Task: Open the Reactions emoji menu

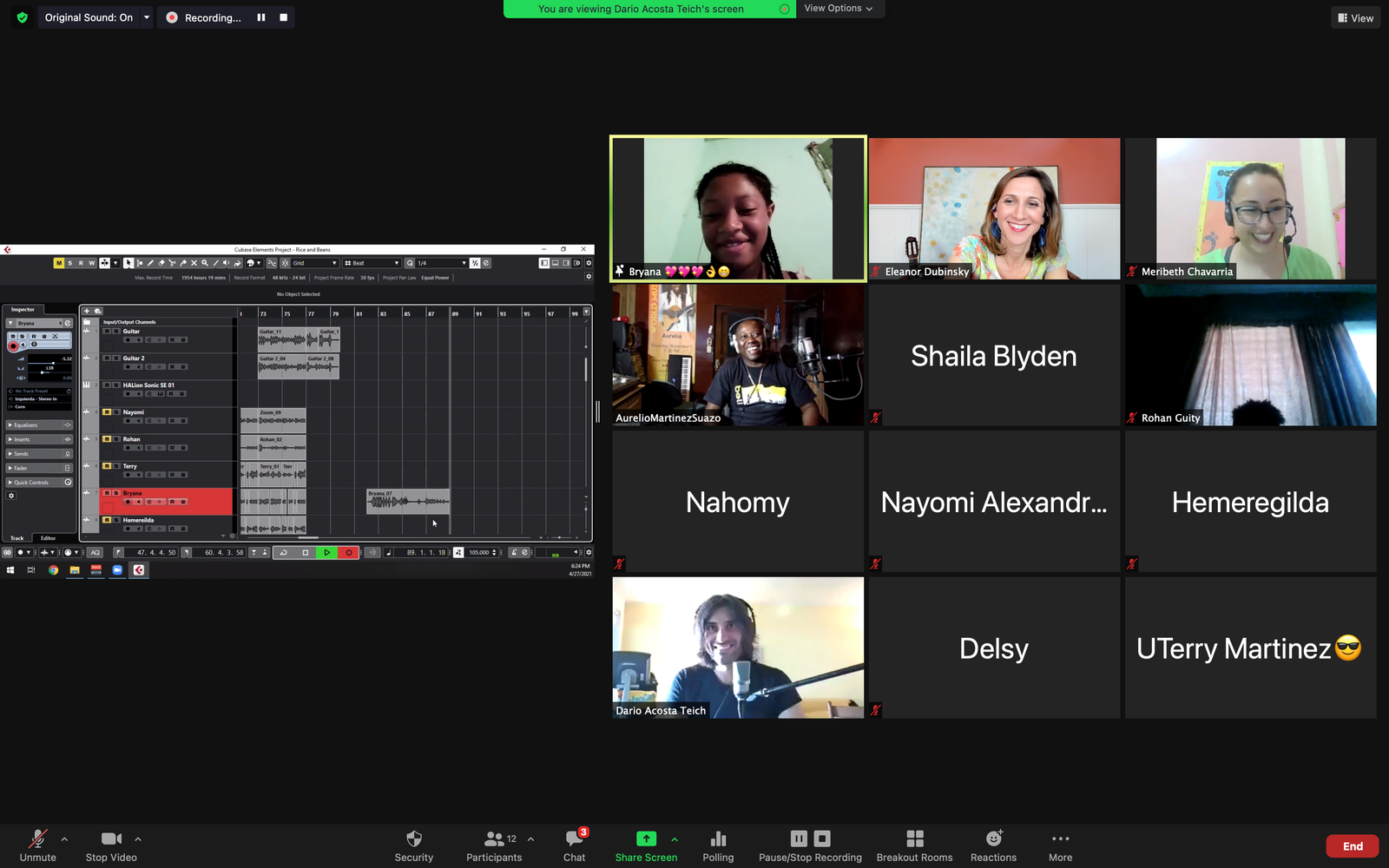Action: coord(993,845)
